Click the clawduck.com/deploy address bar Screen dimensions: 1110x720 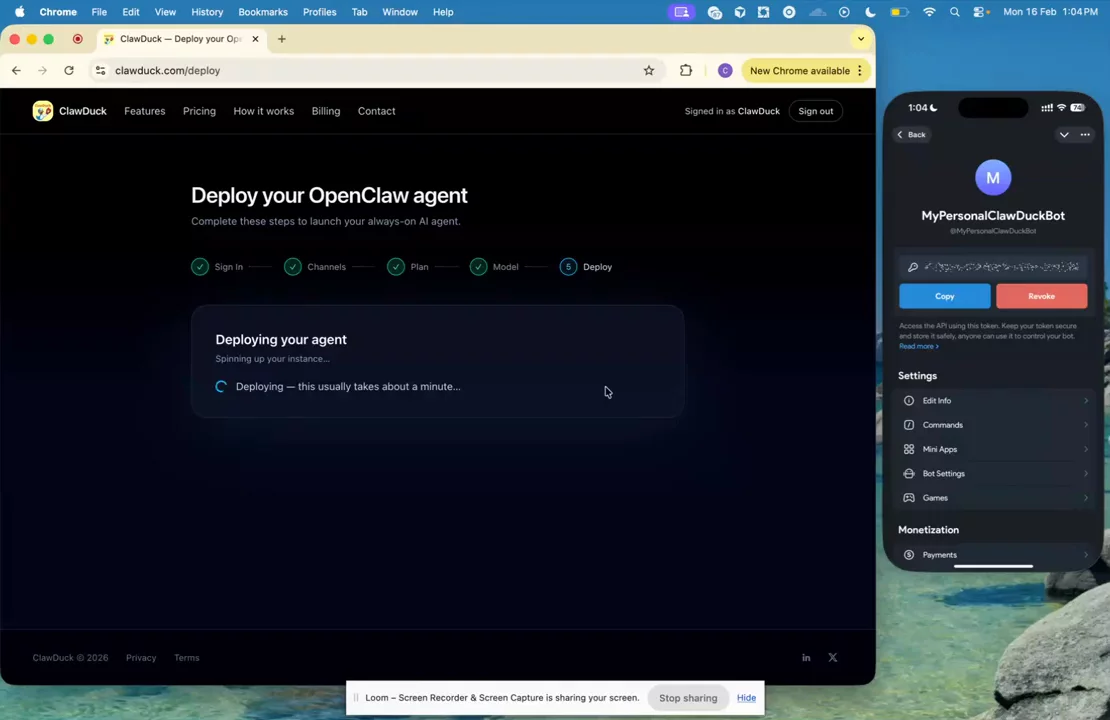(x=370, y=71)
